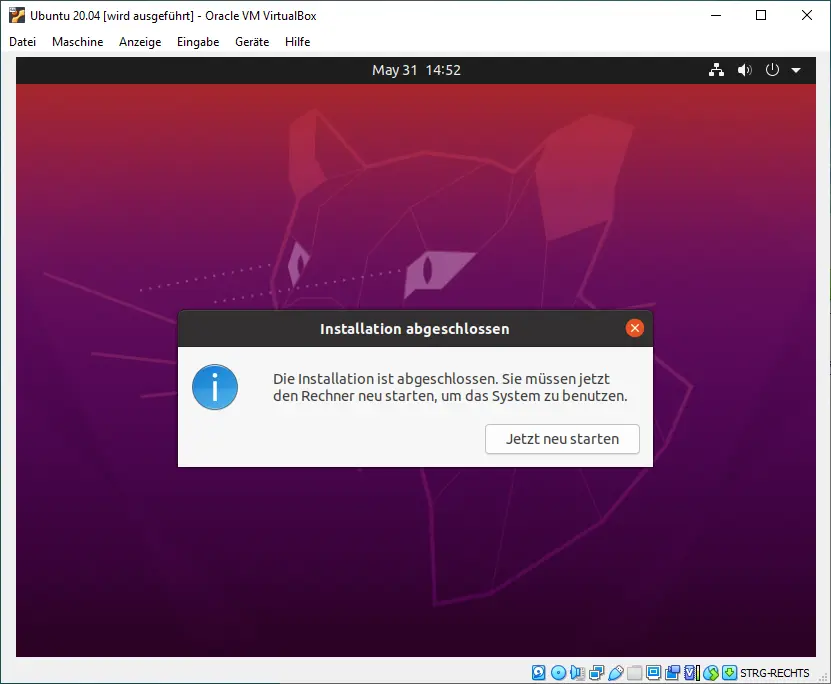Open the Maschine menu
Screen dimensions: 831x684
[77, 42]
